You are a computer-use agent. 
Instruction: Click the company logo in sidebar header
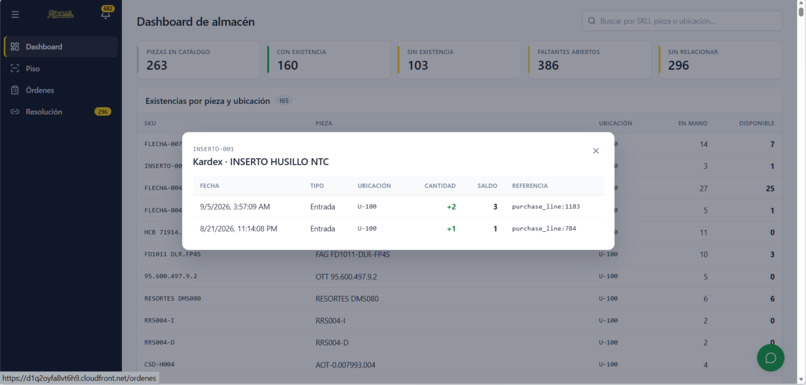pos(60,14)
